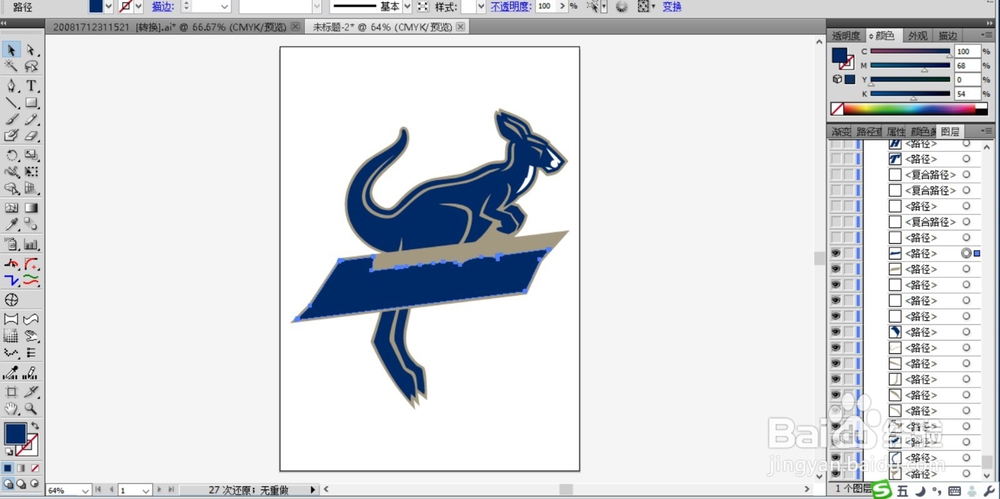This screenshot has height=499, width=1000.
Task: Open the stroke weight dropdown
Action: tap(224, 6)
